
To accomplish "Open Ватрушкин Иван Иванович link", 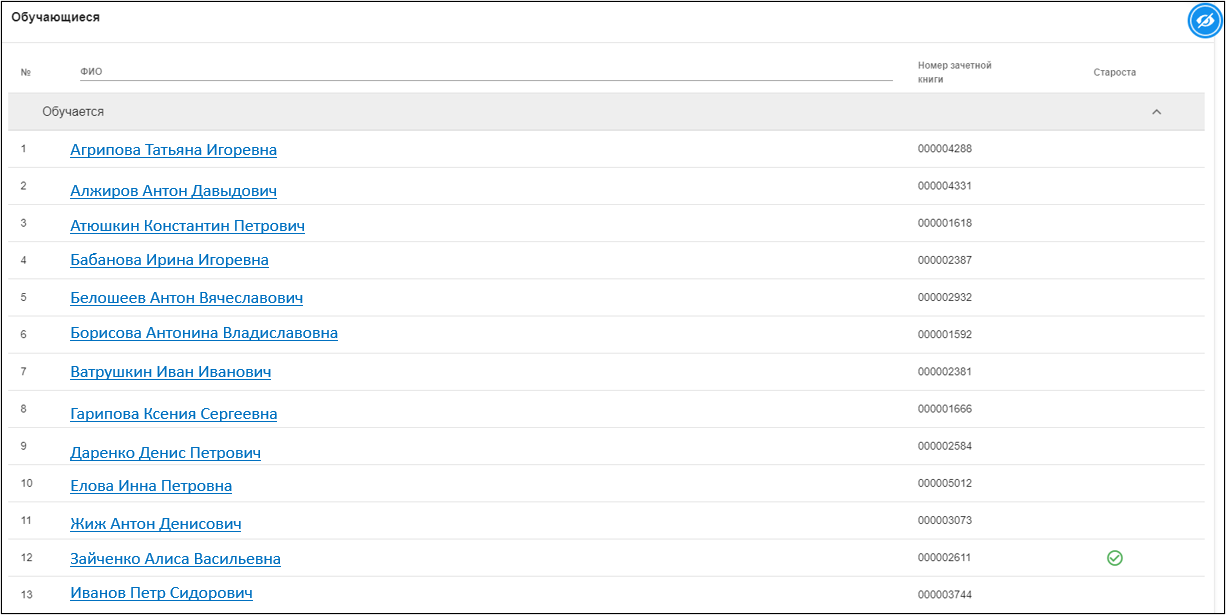I will 170,372.
